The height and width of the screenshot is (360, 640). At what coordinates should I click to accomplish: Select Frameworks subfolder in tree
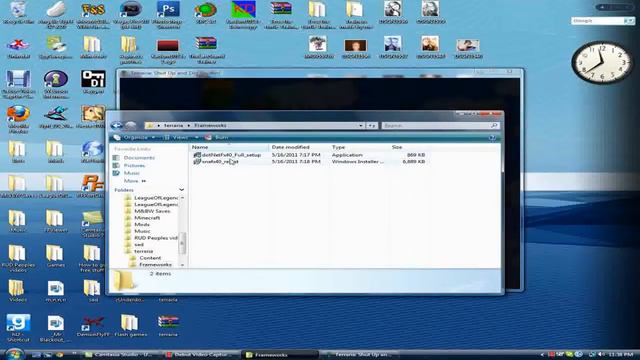point(155,265)
